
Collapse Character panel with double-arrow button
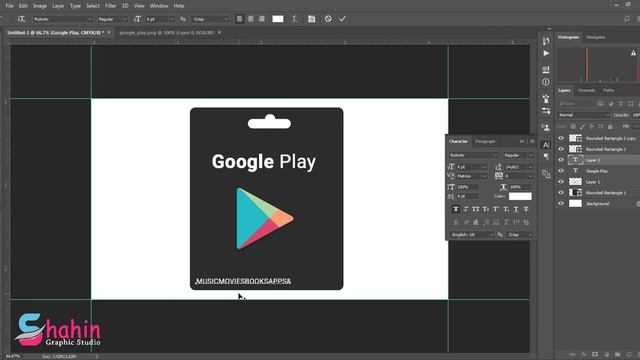522,141
